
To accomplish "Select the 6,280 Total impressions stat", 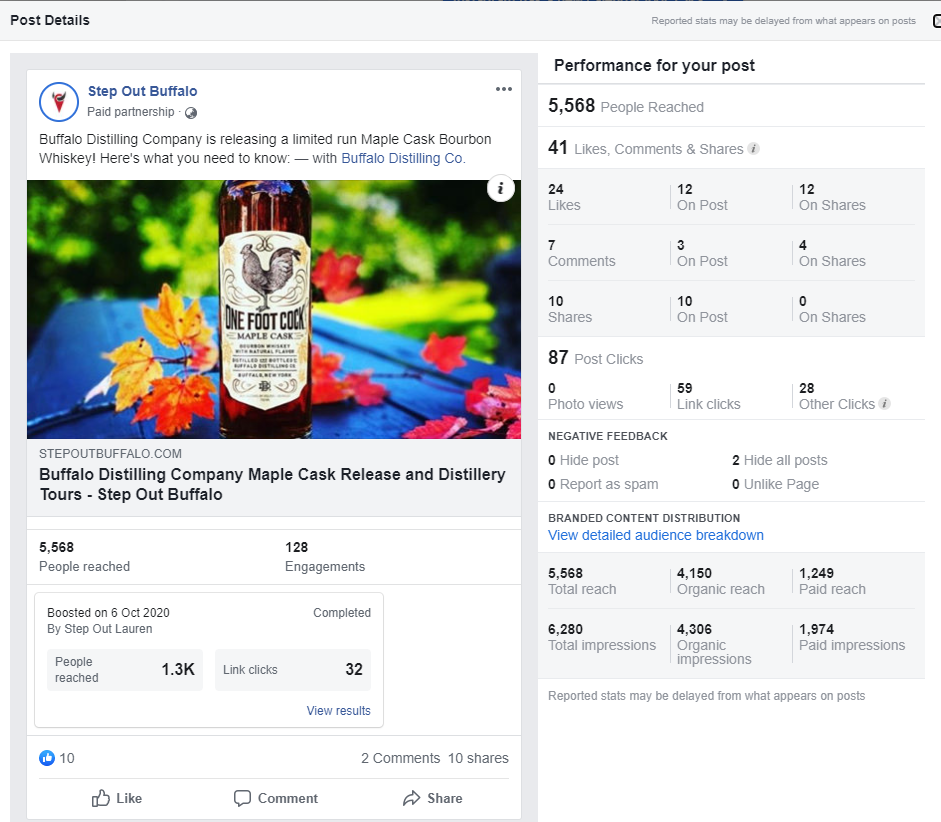I will (x=602, y=637).
